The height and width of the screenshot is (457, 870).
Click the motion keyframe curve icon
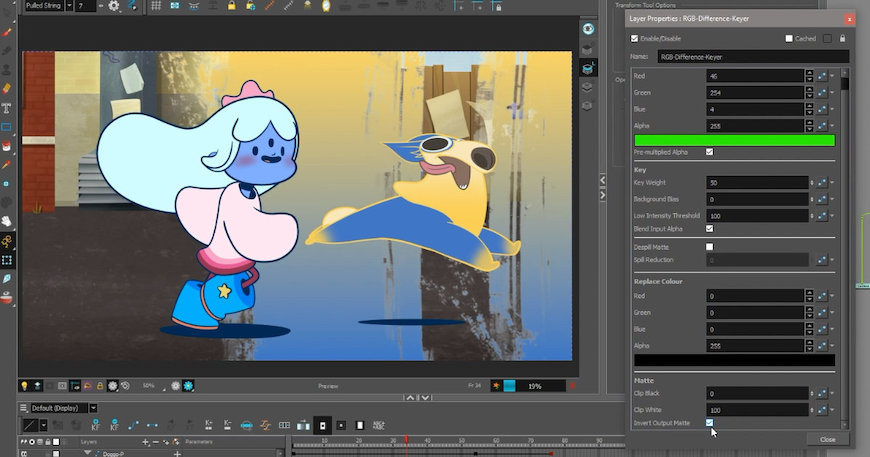click(x=133, y=425)
